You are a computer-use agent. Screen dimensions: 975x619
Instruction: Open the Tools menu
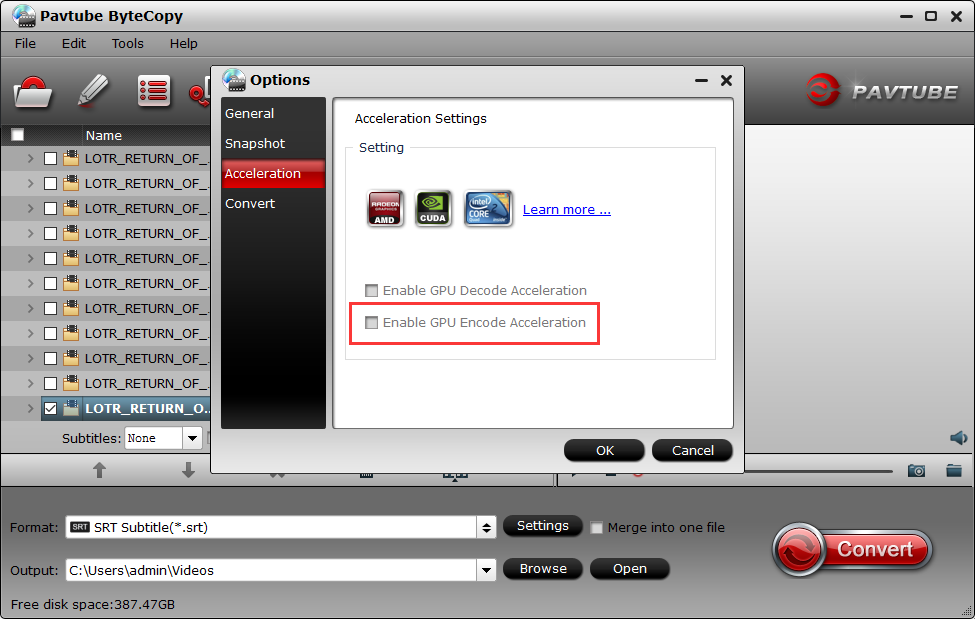(127, 44)
